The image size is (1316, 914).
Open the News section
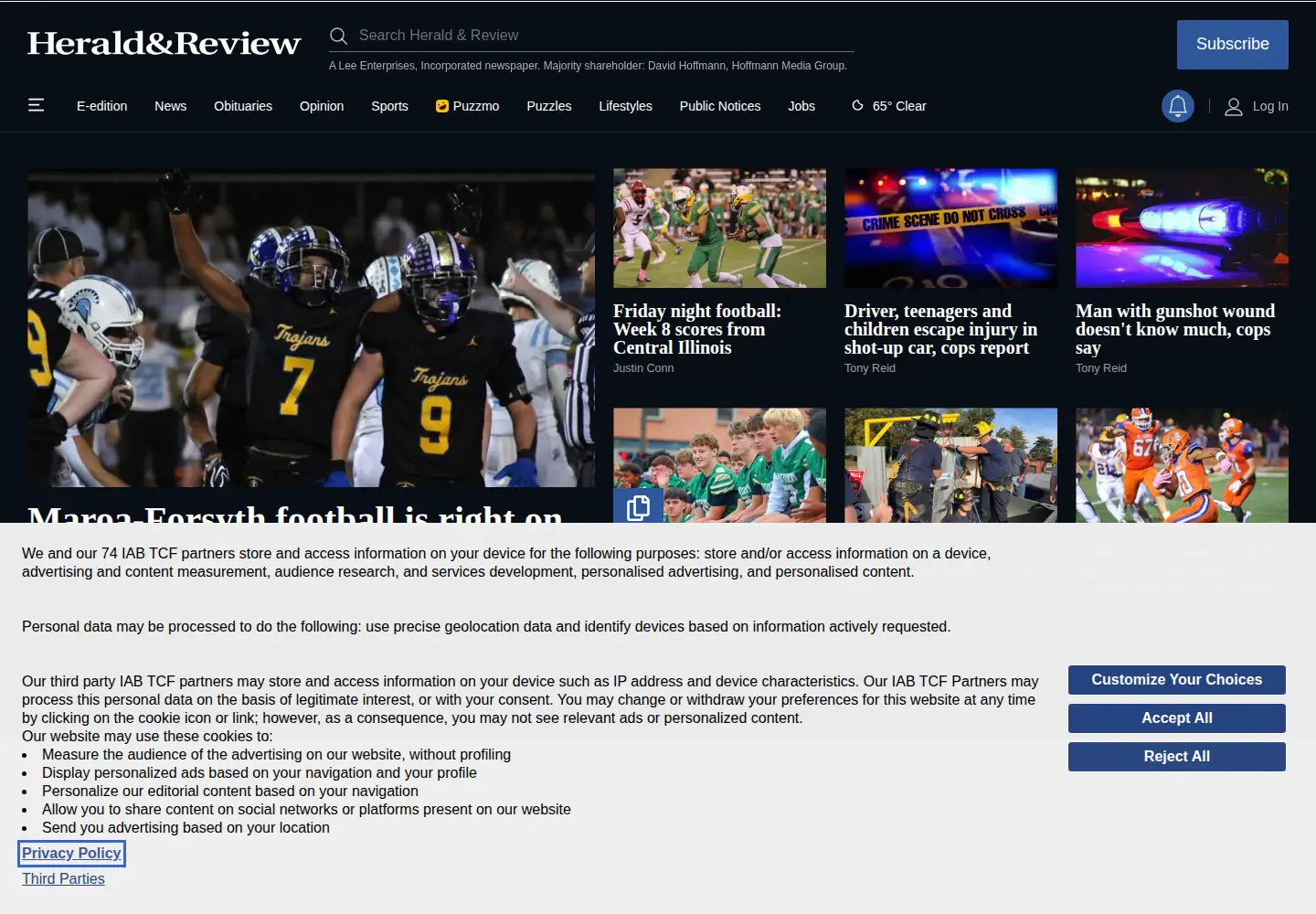[x=170, y=106]
